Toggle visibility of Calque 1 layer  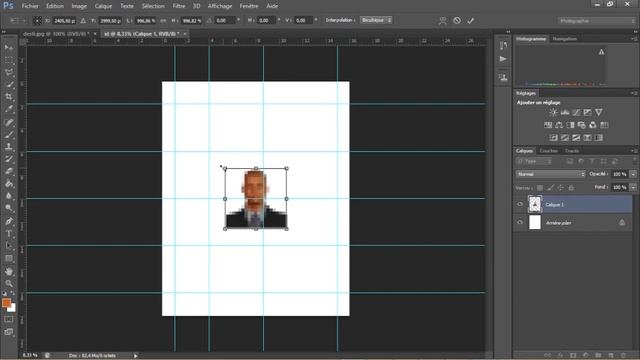pyautogui.click(x=520, y=204)
